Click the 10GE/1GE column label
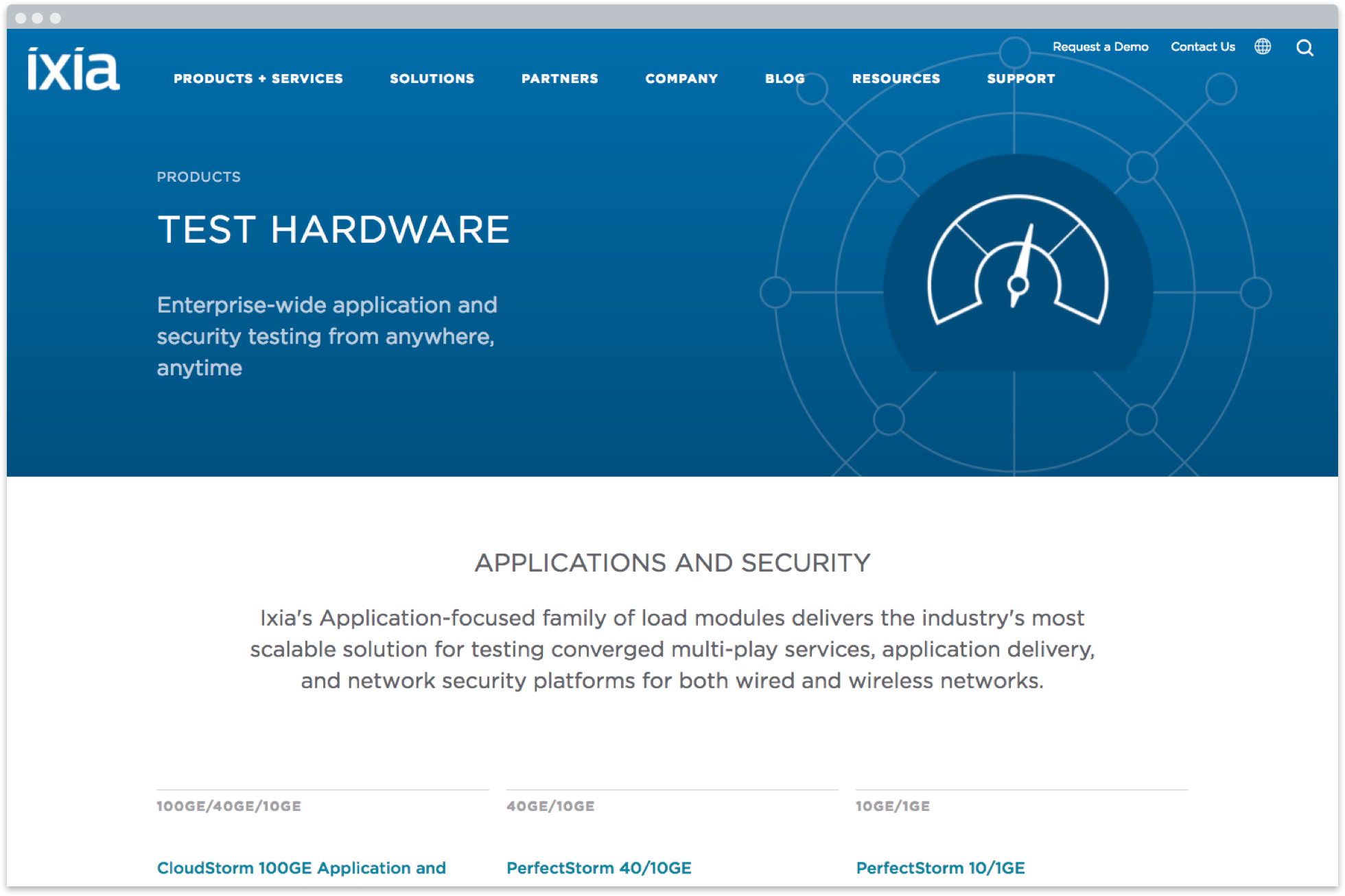The height and width of the screenshot is (896, 1345). pyautogui.click(x=893, y=806)
